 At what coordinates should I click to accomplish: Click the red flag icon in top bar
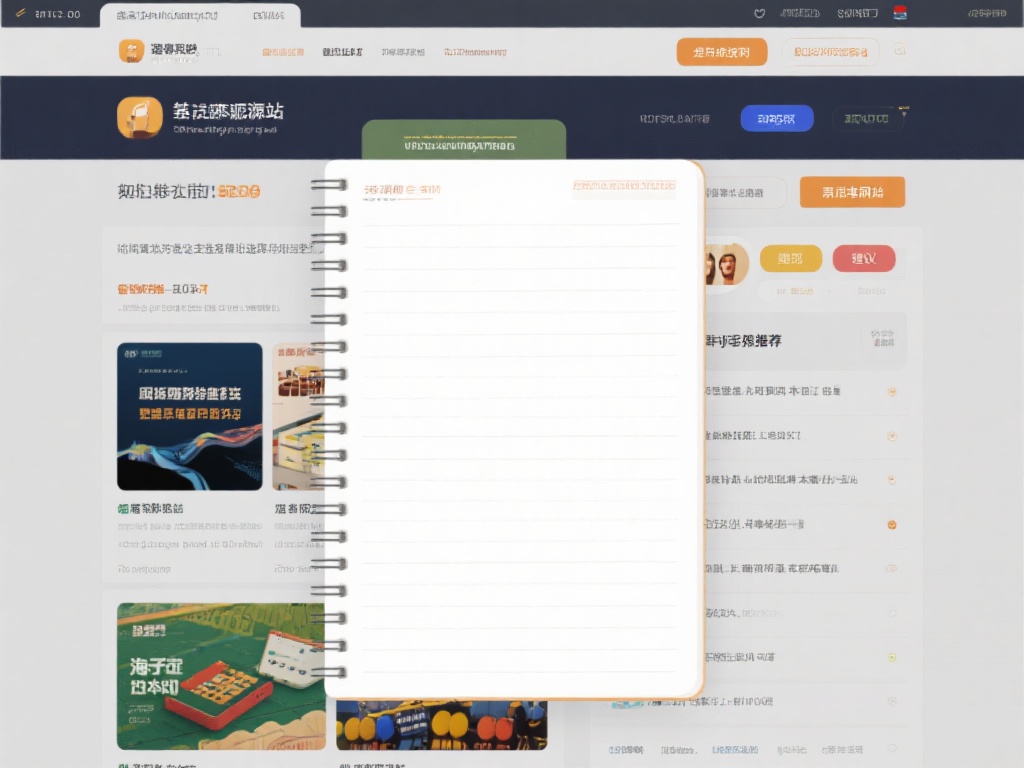(x=900, y=13)
